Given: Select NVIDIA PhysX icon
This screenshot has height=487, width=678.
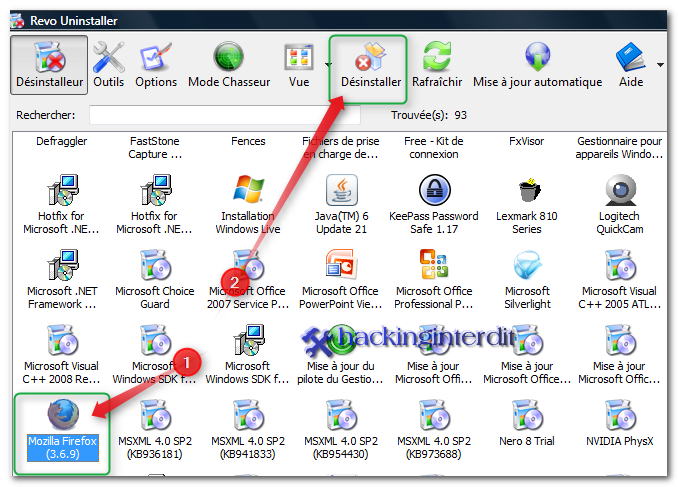Looking at the screenshot, I should [x=621, y=415].
